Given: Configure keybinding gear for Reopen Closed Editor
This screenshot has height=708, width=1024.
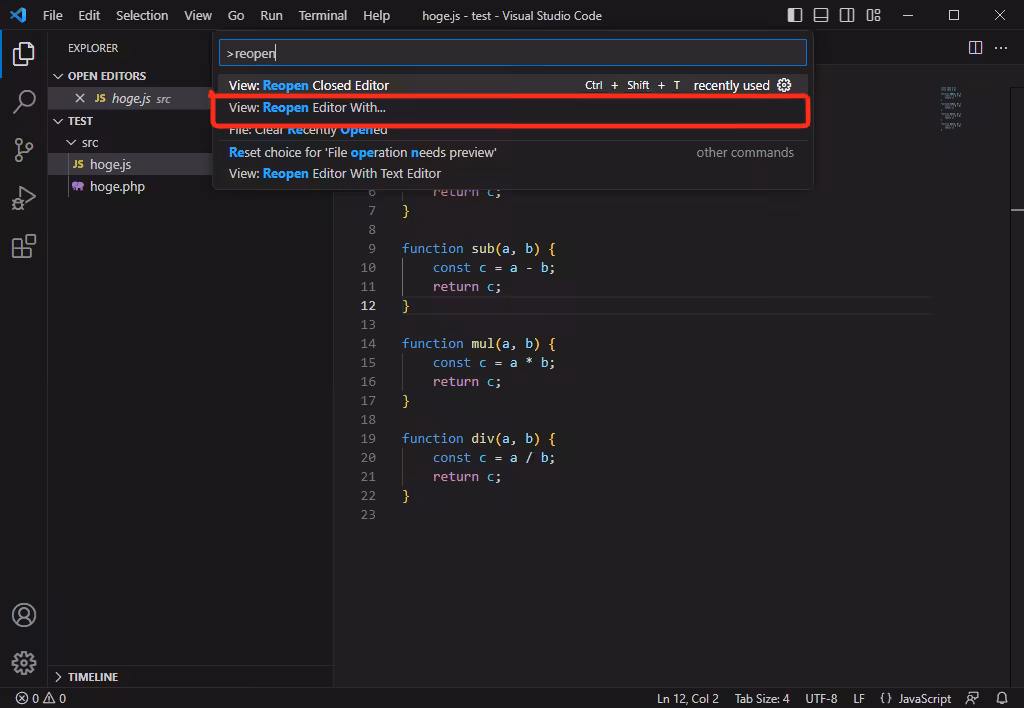Looking at the screenshot, I should (784, 85).
